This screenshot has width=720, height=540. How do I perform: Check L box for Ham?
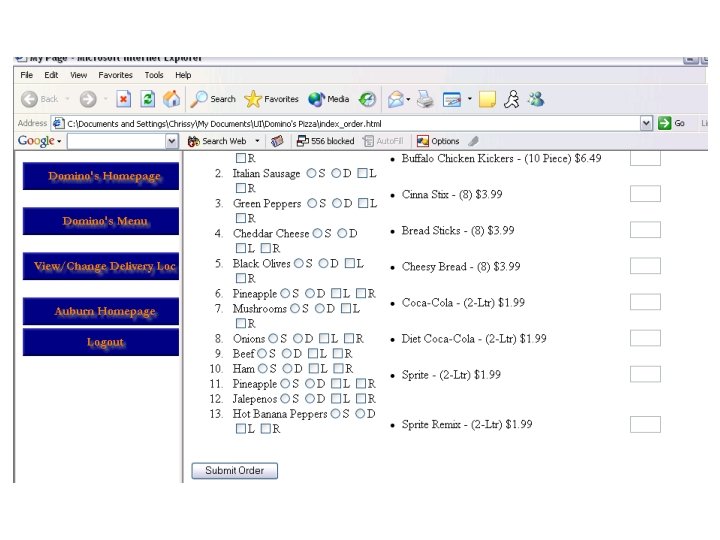click(314, 369)
